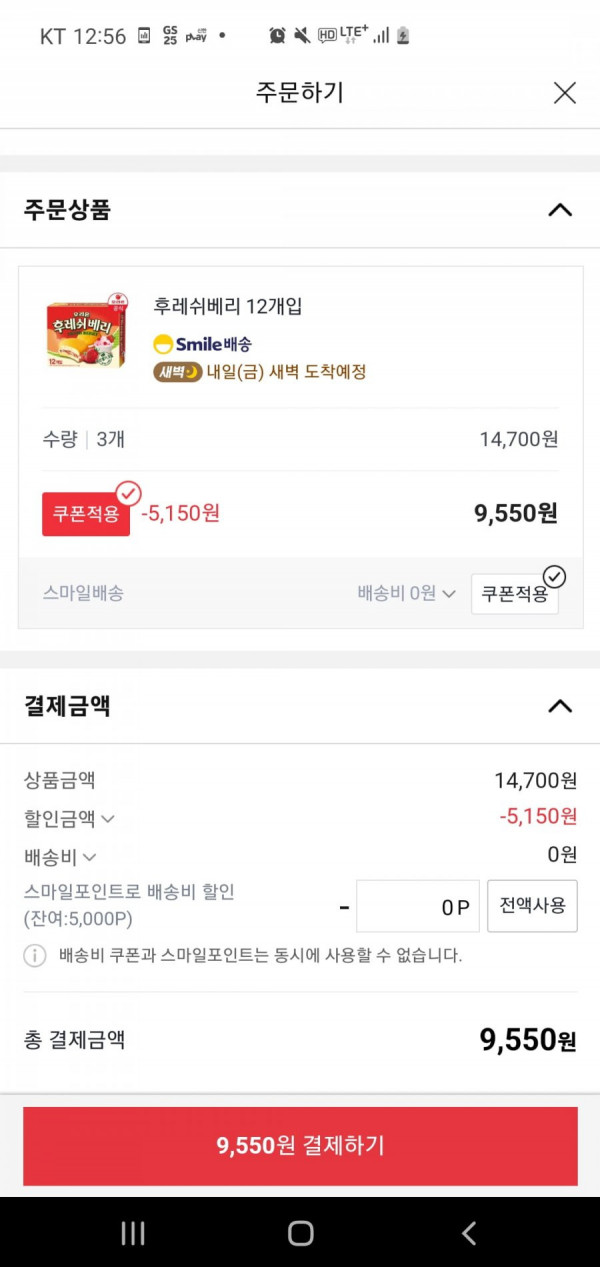Focus the Smile point input field
The height and width of the screenshot is (1267, 600).
pyautogui.click(x=418, y=906)
